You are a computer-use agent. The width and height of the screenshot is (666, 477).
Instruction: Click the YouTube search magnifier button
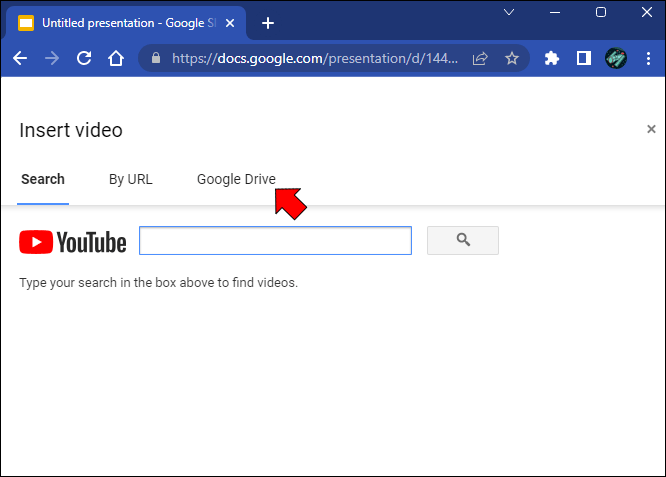(463, 240)
